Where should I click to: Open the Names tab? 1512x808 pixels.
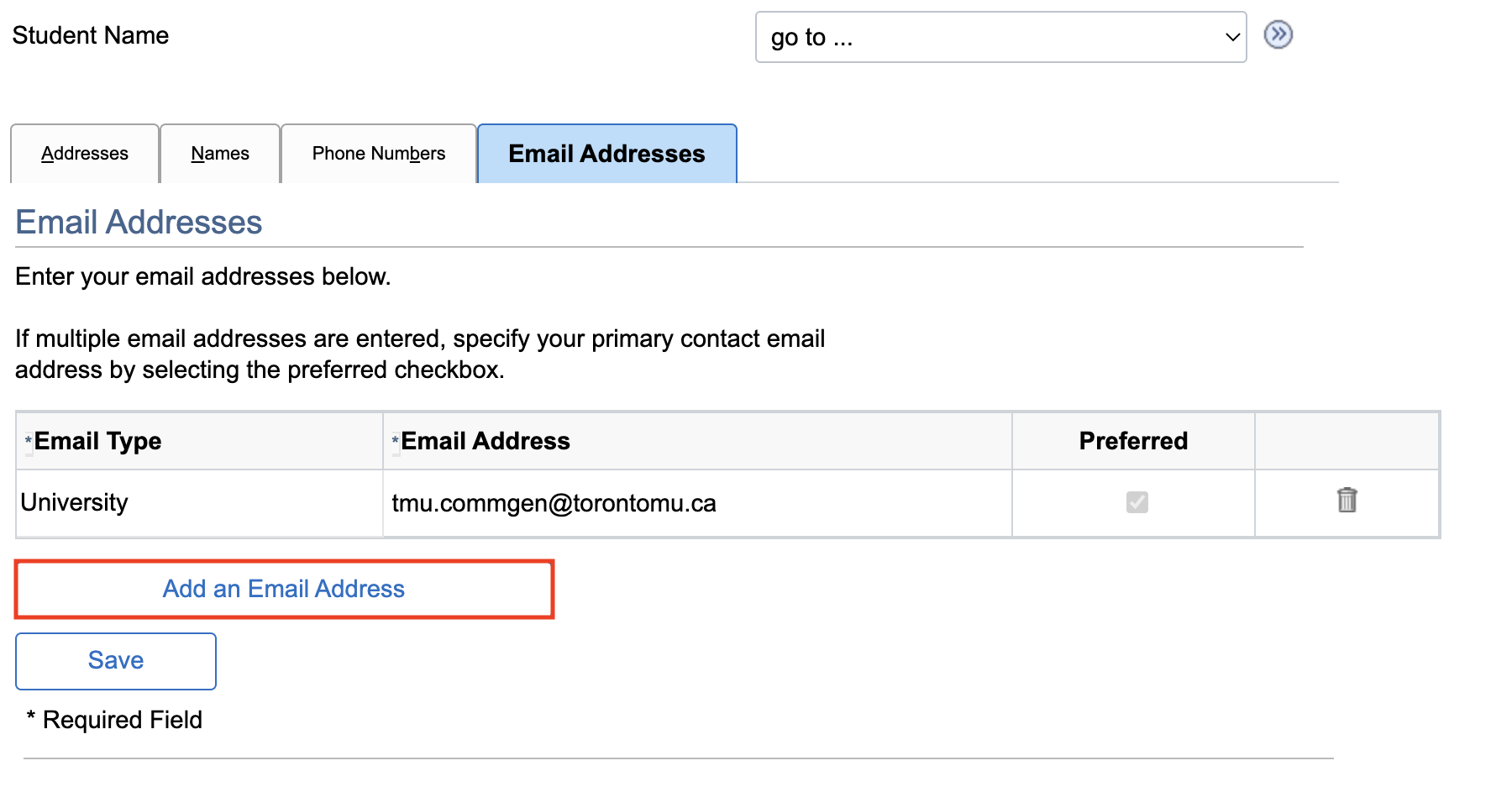point(220,154)
